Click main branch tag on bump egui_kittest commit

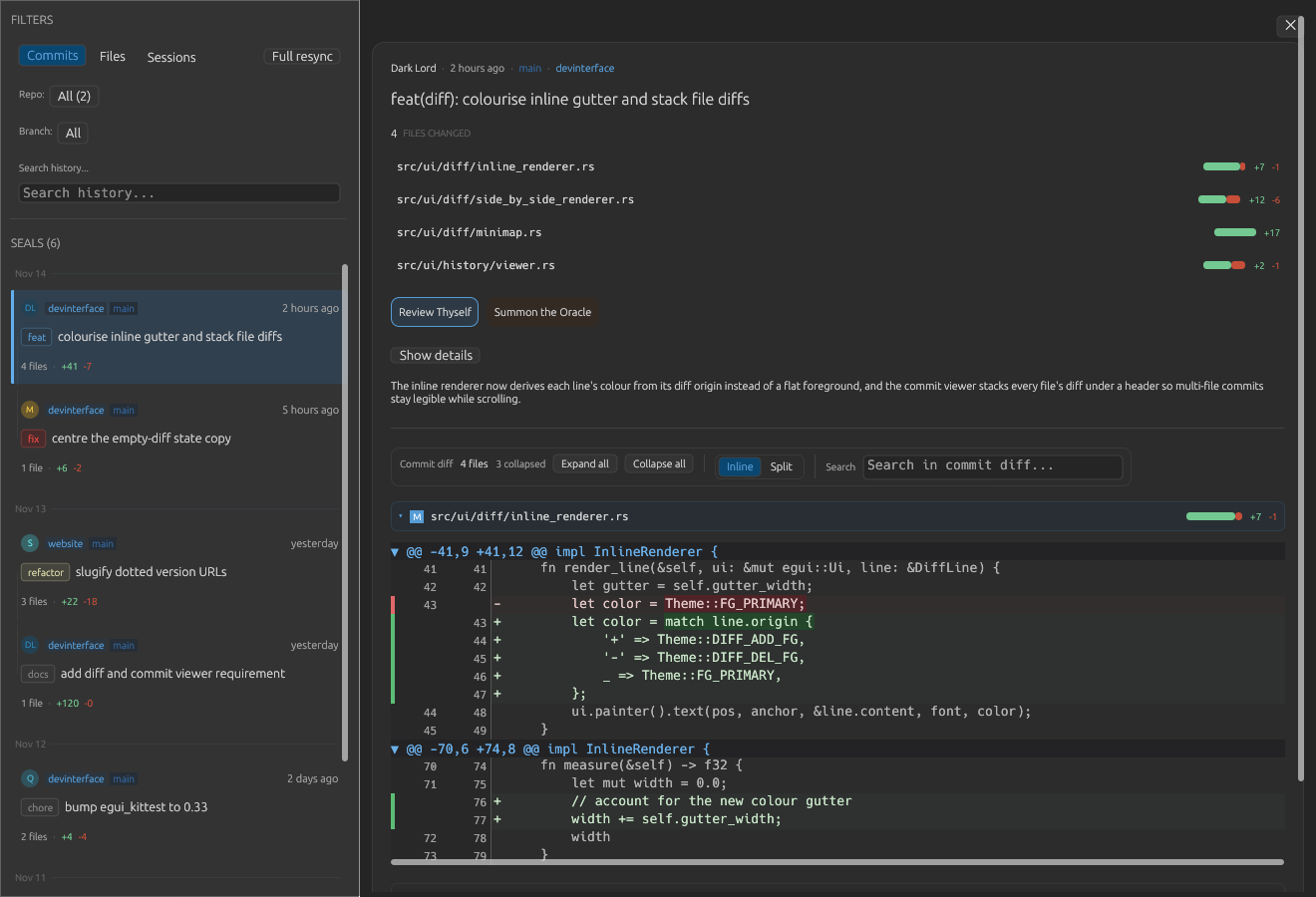coord(124,778)
